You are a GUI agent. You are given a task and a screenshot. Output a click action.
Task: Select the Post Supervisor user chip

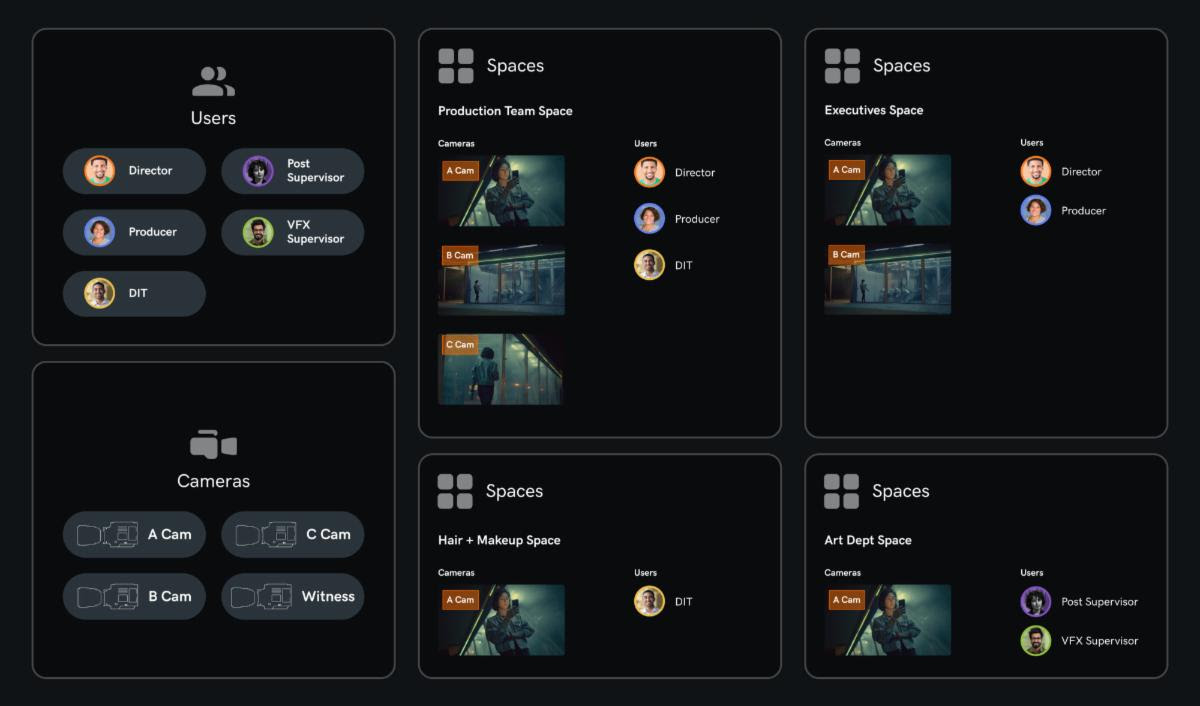click(292, 171)
